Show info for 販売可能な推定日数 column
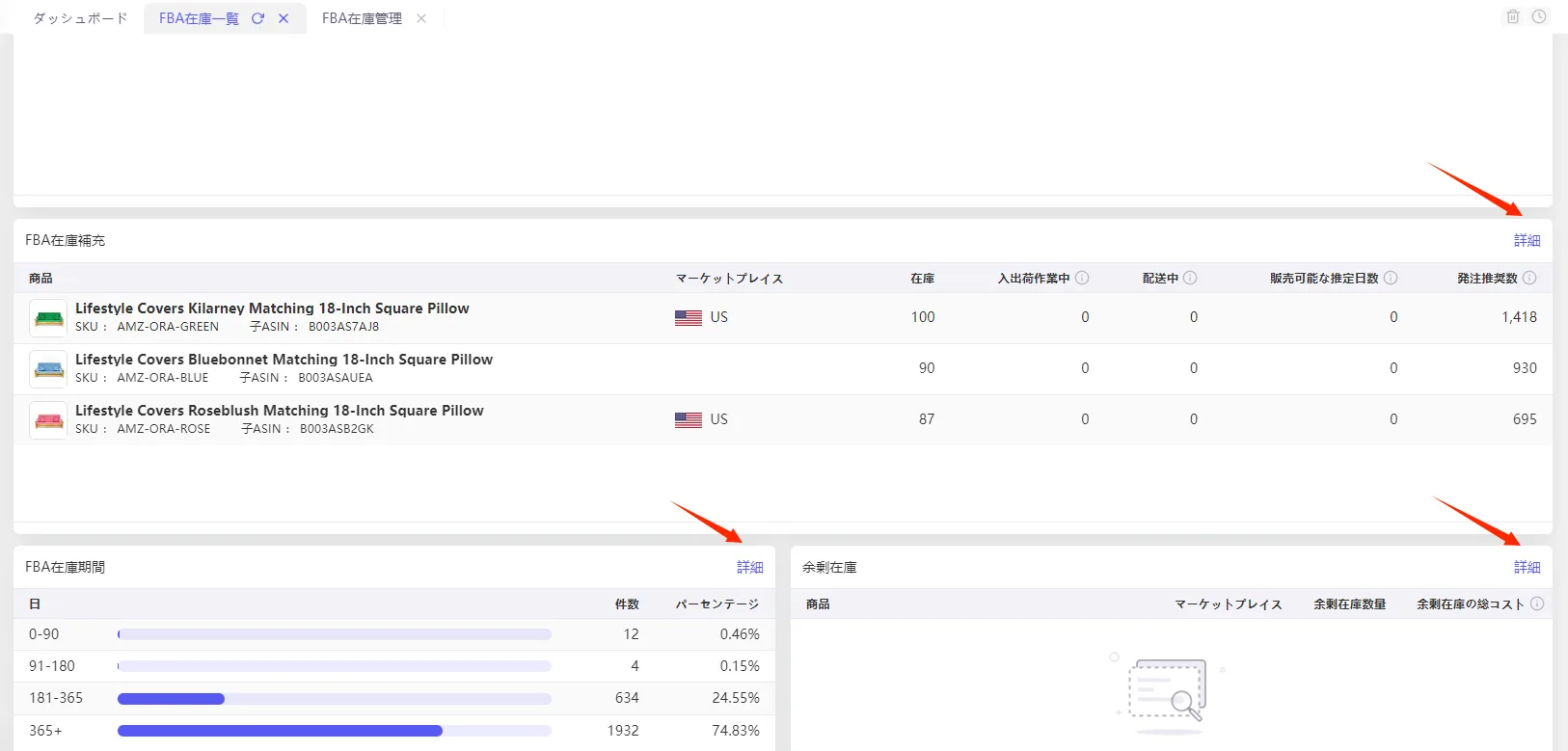 (x=1391, y=278)
